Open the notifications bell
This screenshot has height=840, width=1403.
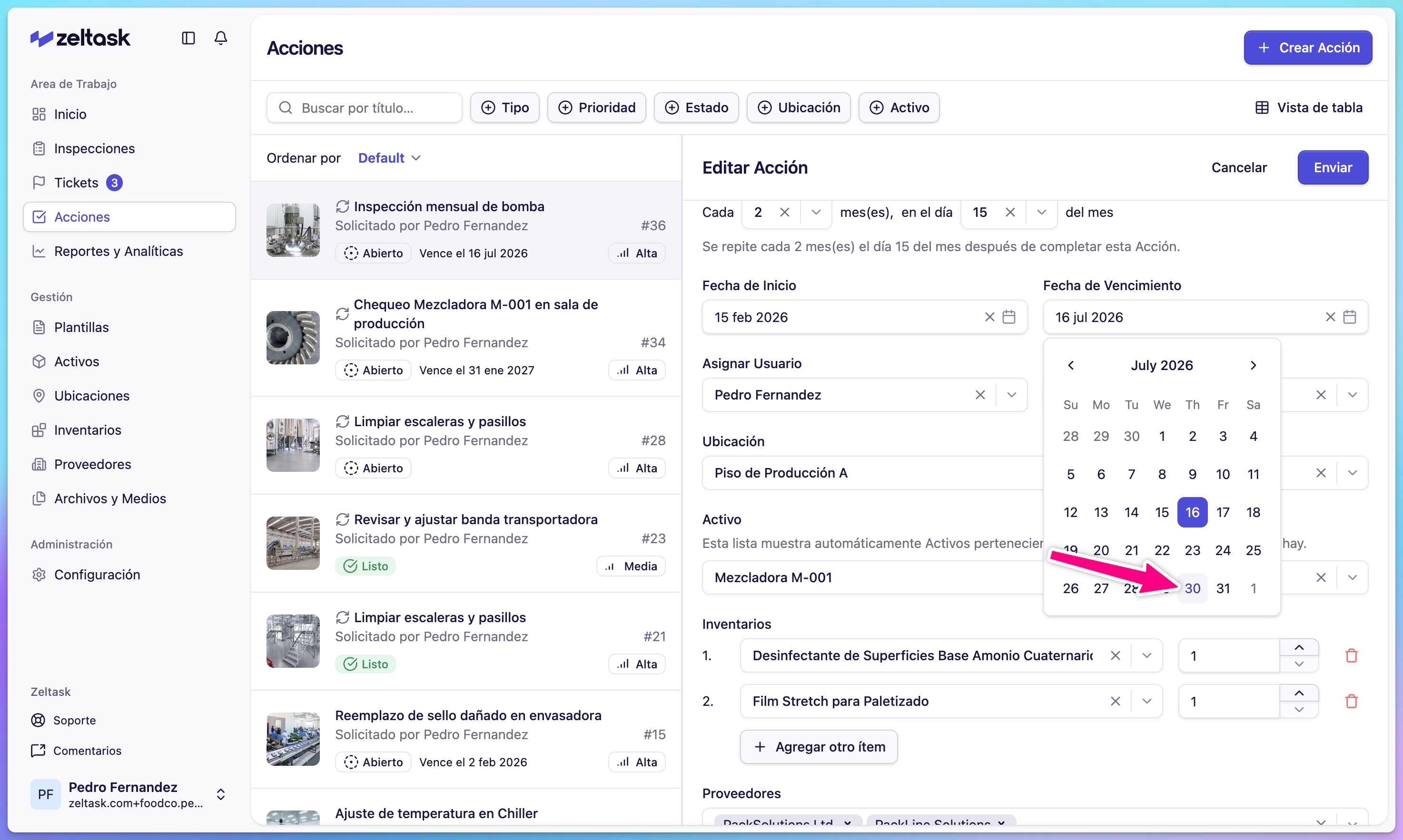click(x=221, y=38)
